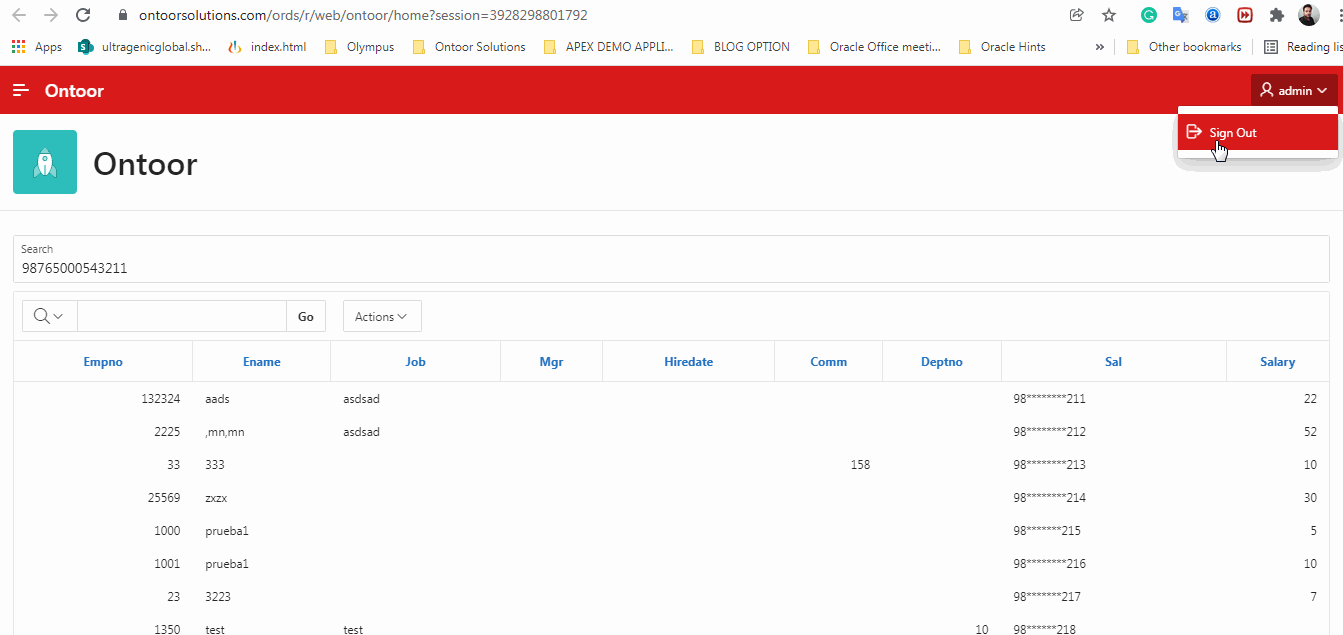
Task: Open the Ontoor navigation hamburger menu
Action: 21,90
